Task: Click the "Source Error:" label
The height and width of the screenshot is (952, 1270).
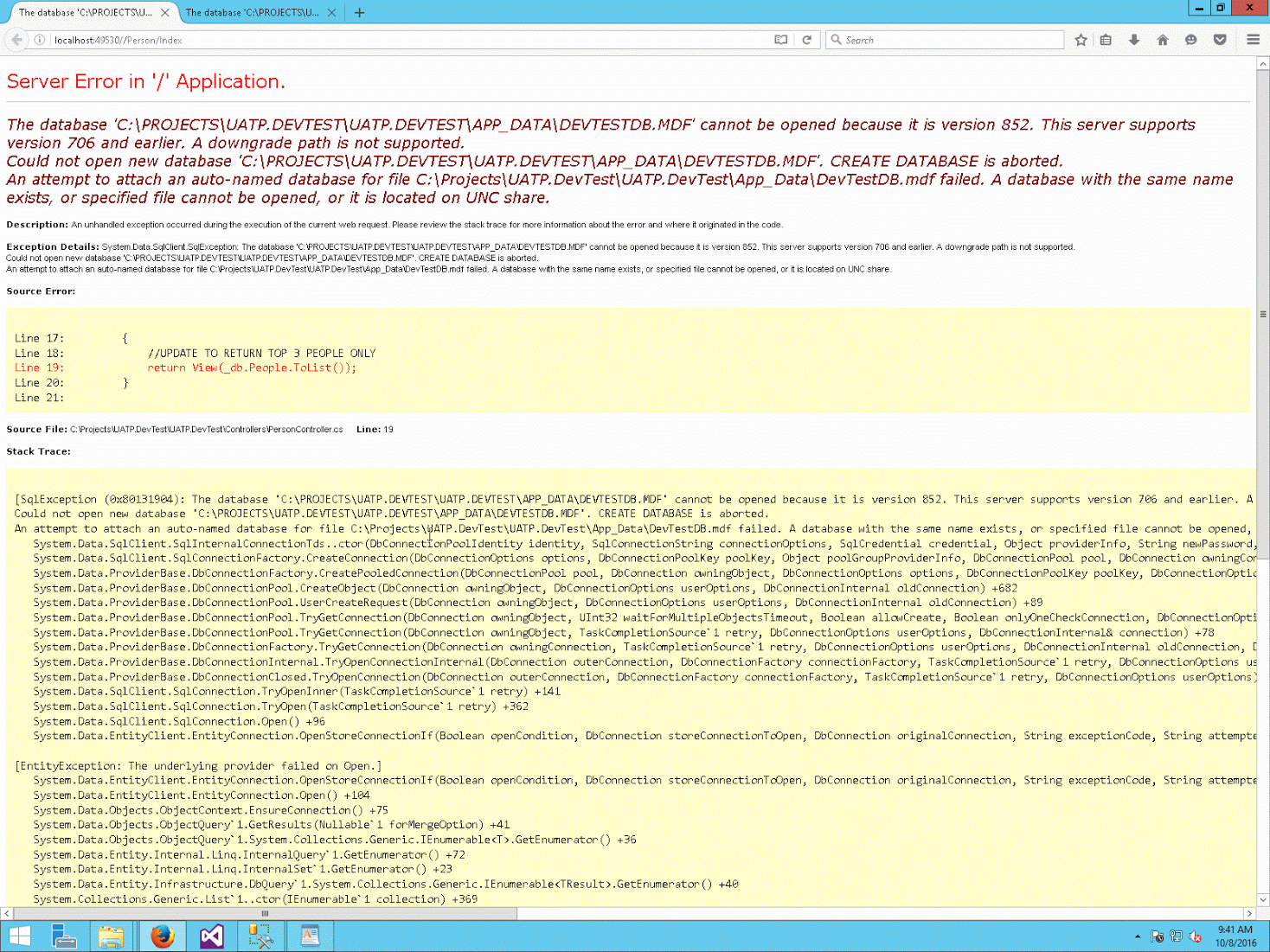Action: (41, 291)
